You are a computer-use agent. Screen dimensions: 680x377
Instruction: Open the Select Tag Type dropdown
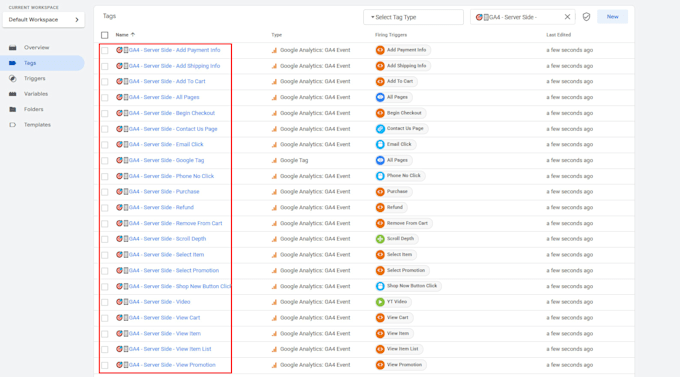click(x=413, y=17)
